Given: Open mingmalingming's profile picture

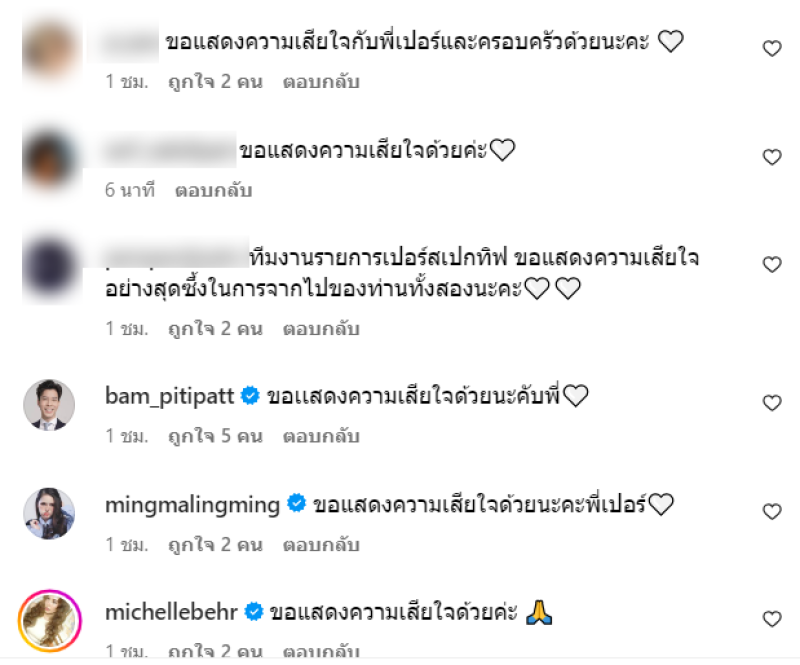Looking at the screenshot, I should point(49,513).
